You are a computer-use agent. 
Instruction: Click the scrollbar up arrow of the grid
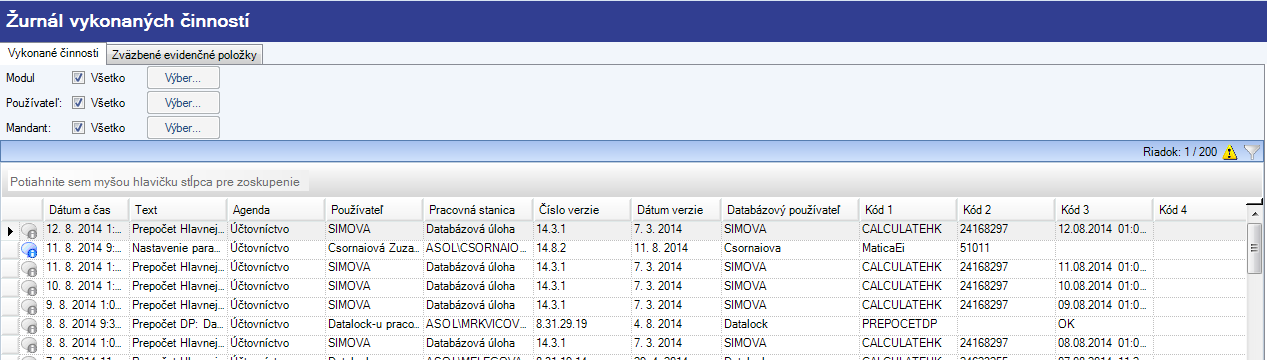coord(1256,213)
